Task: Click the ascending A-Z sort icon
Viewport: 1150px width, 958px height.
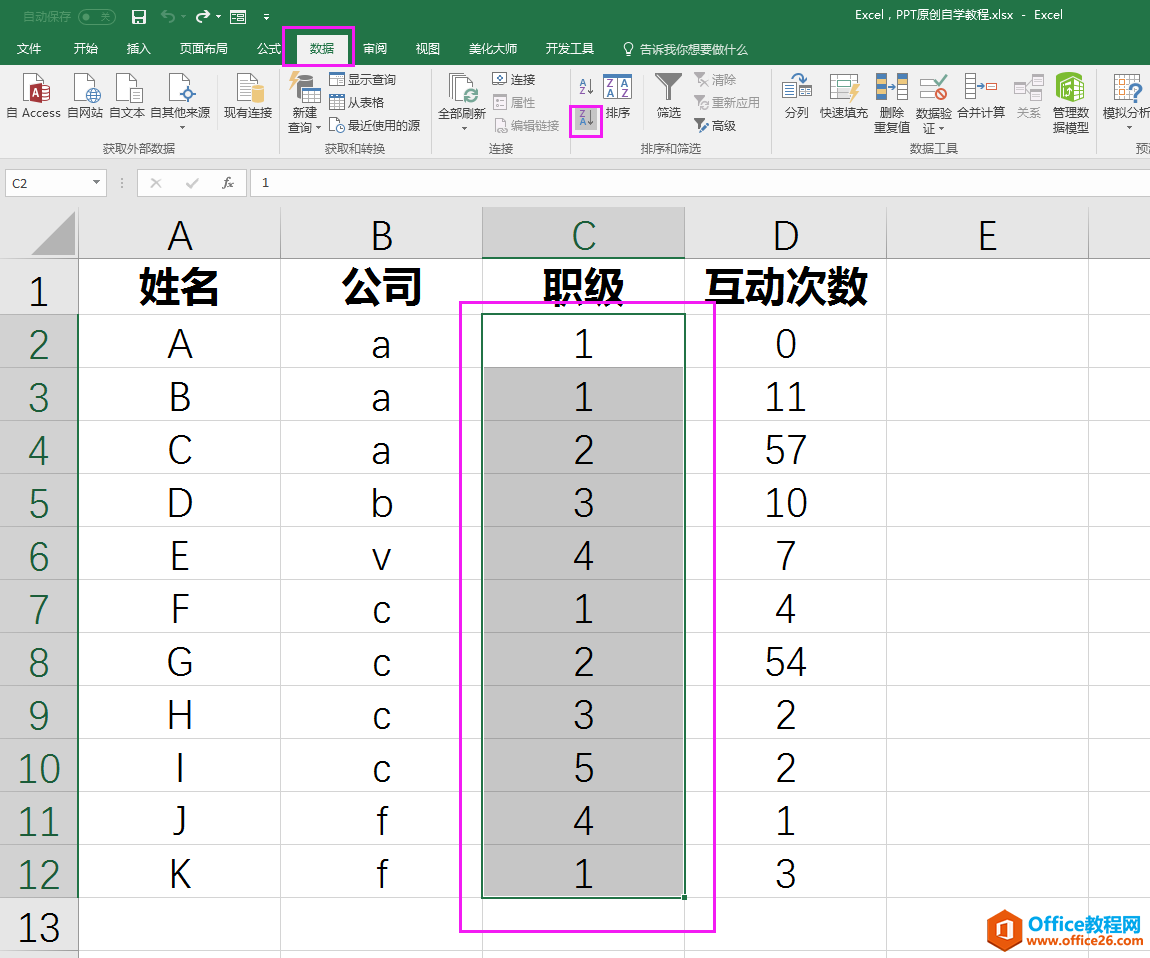Action: (x=586, y=87)
